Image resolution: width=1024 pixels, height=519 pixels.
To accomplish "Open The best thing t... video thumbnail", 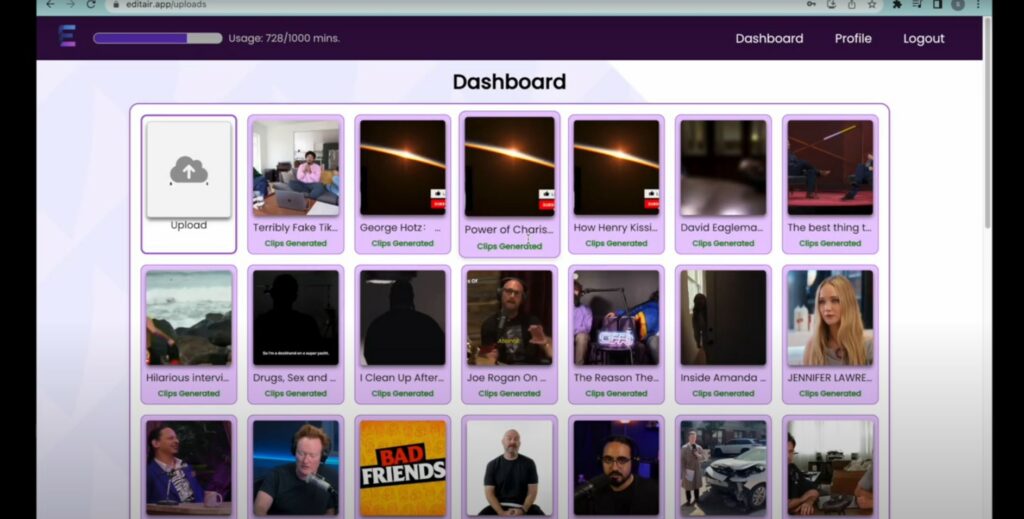I will pos(830,168).
